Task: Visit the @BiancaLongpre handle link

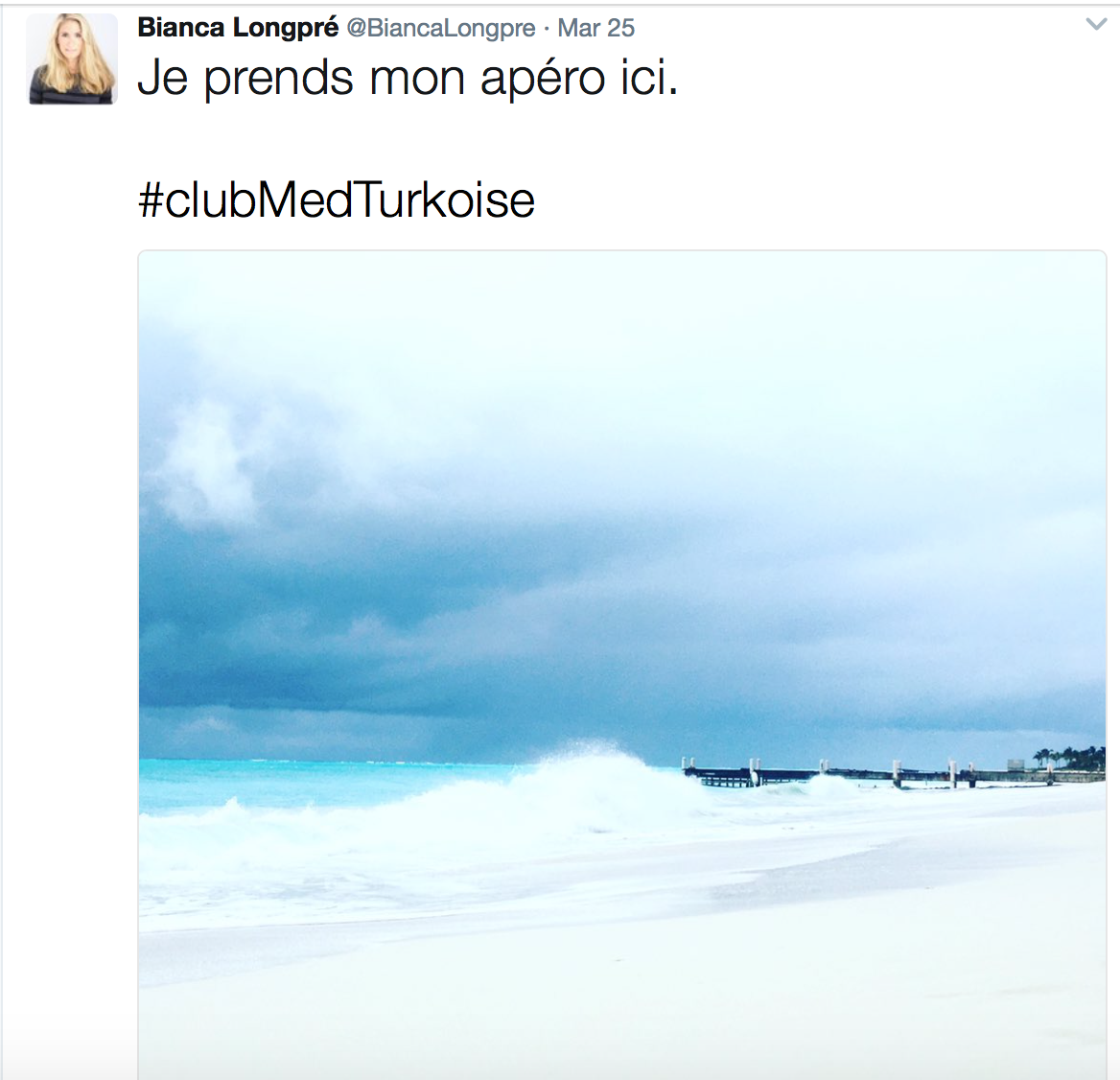Action: pyautogui.click(x=441, y=28)
